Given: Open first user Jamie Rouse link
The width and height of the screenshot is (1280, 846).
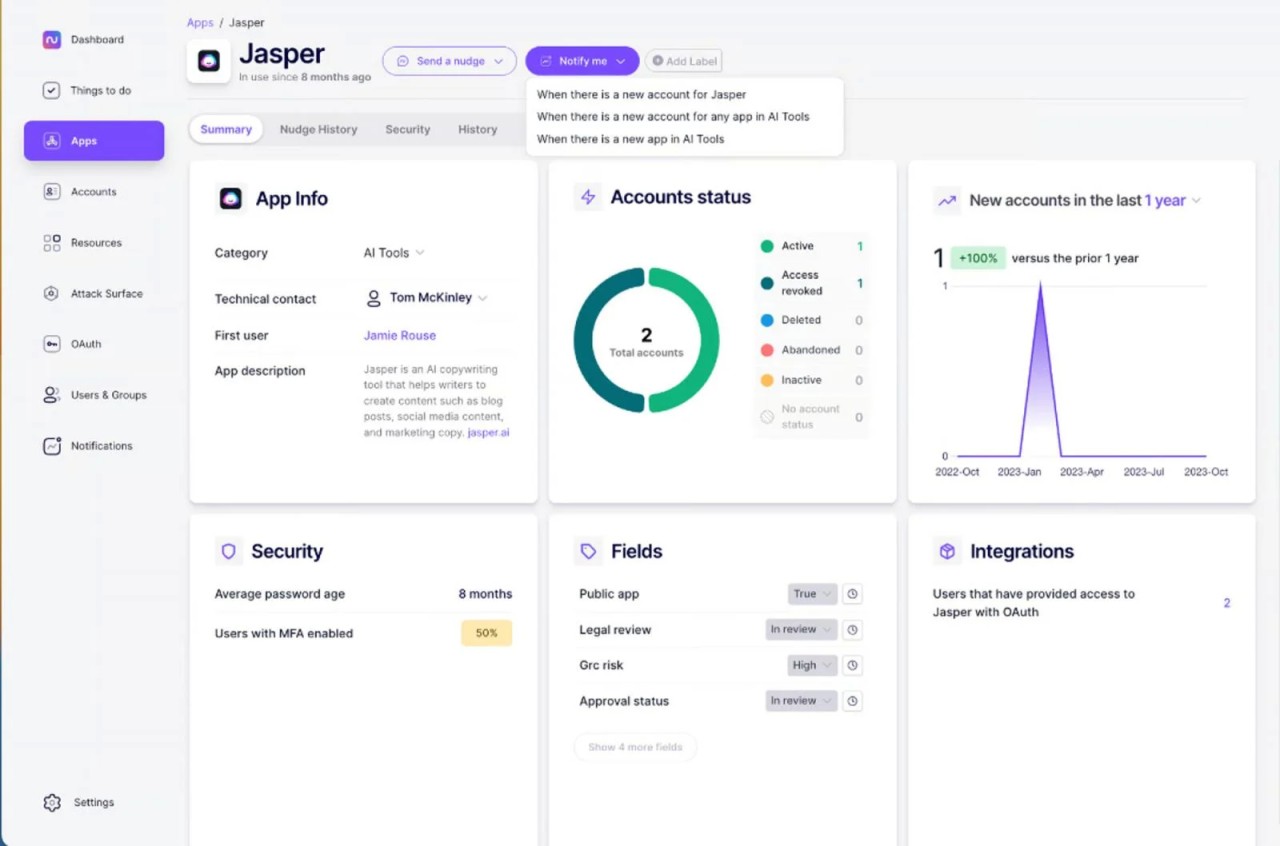Looking at the screenshot, I should 400,336.
